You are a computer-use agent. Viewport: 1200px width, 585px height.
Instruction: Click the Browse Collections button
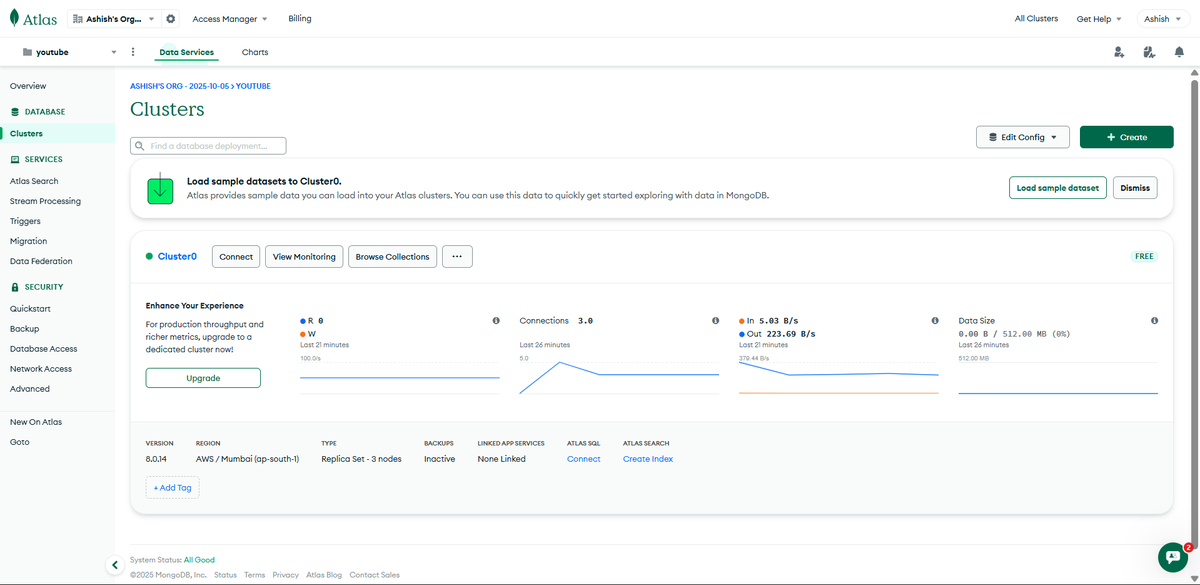392,257
